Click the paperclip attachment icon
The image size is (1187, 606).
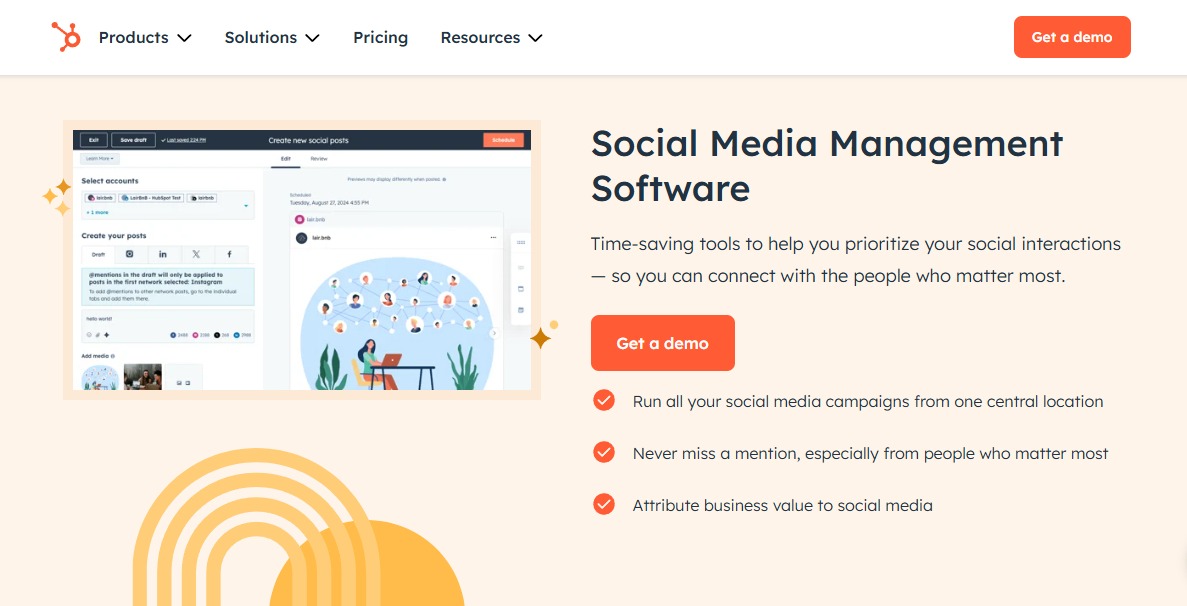[98, 335]
